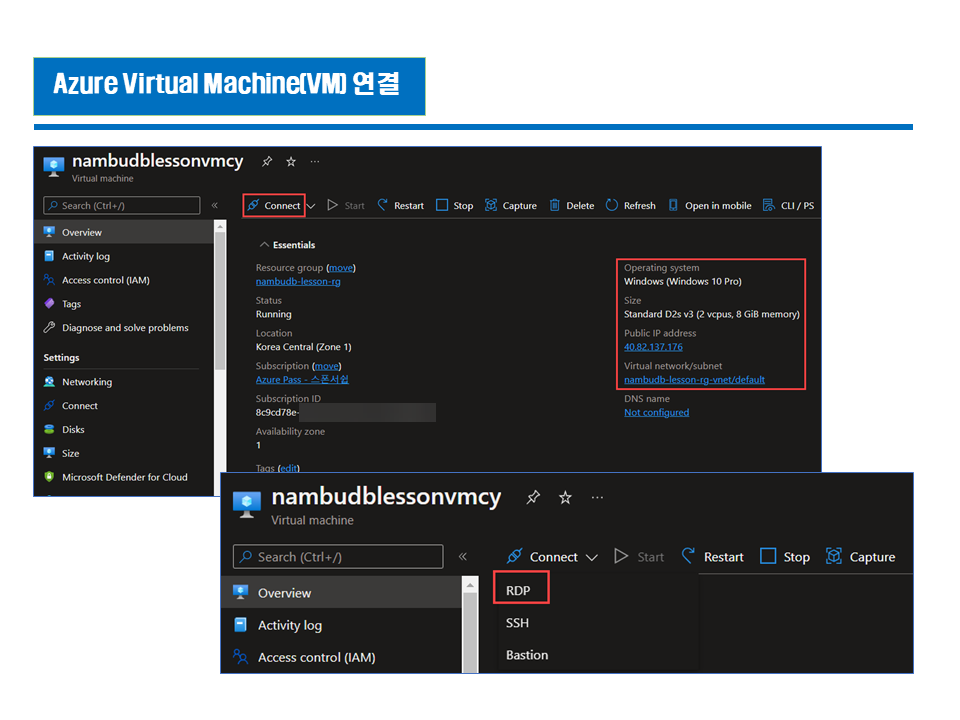Click the VM icon in lower header
Image resolution: width=960 pixels, height=720 pixels.
(x=247, y=504)
